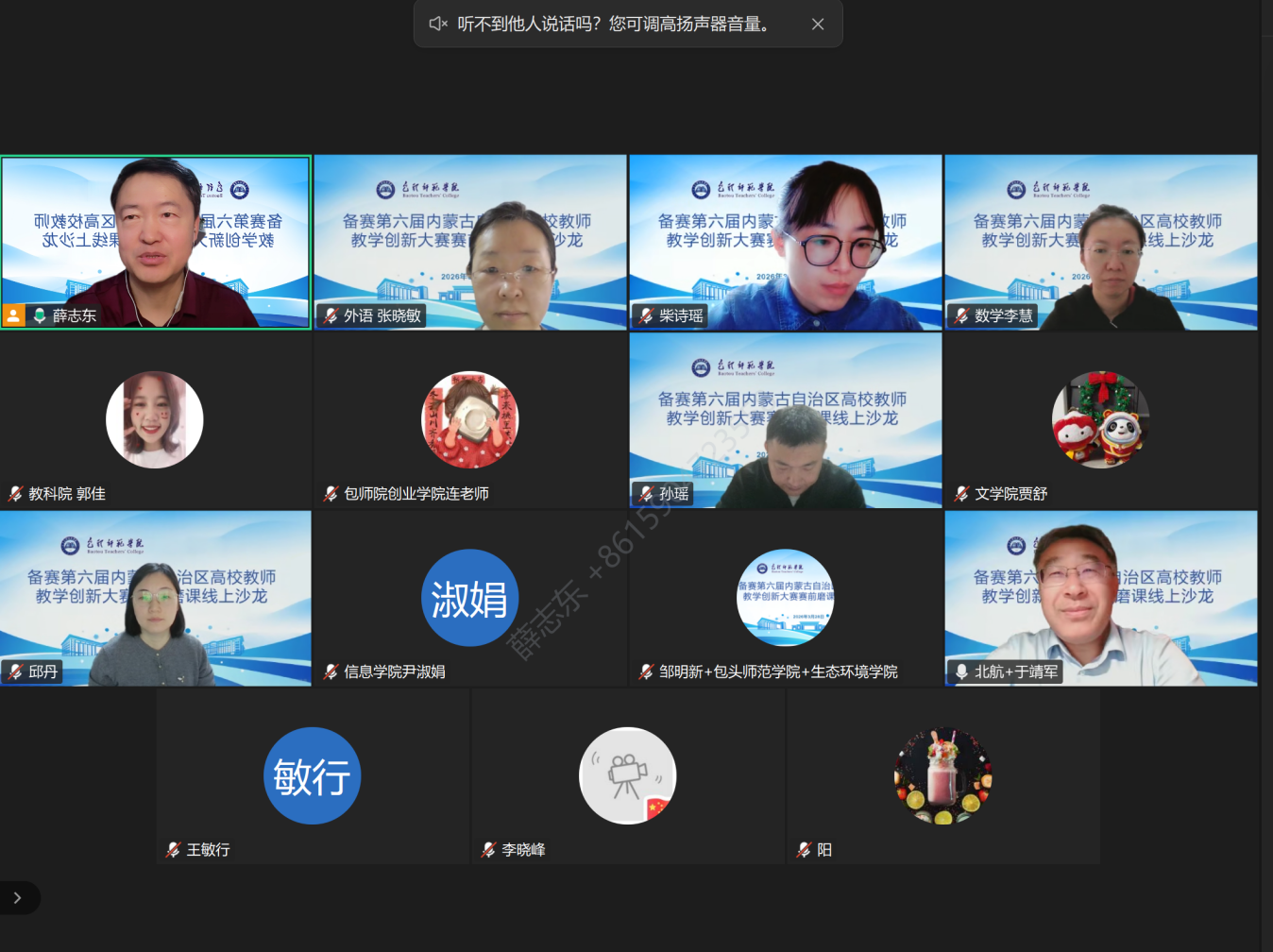Select the 敏行 blue avatar circle
Viewport: 1273px width, 952px height.
(x=312, y=776)
